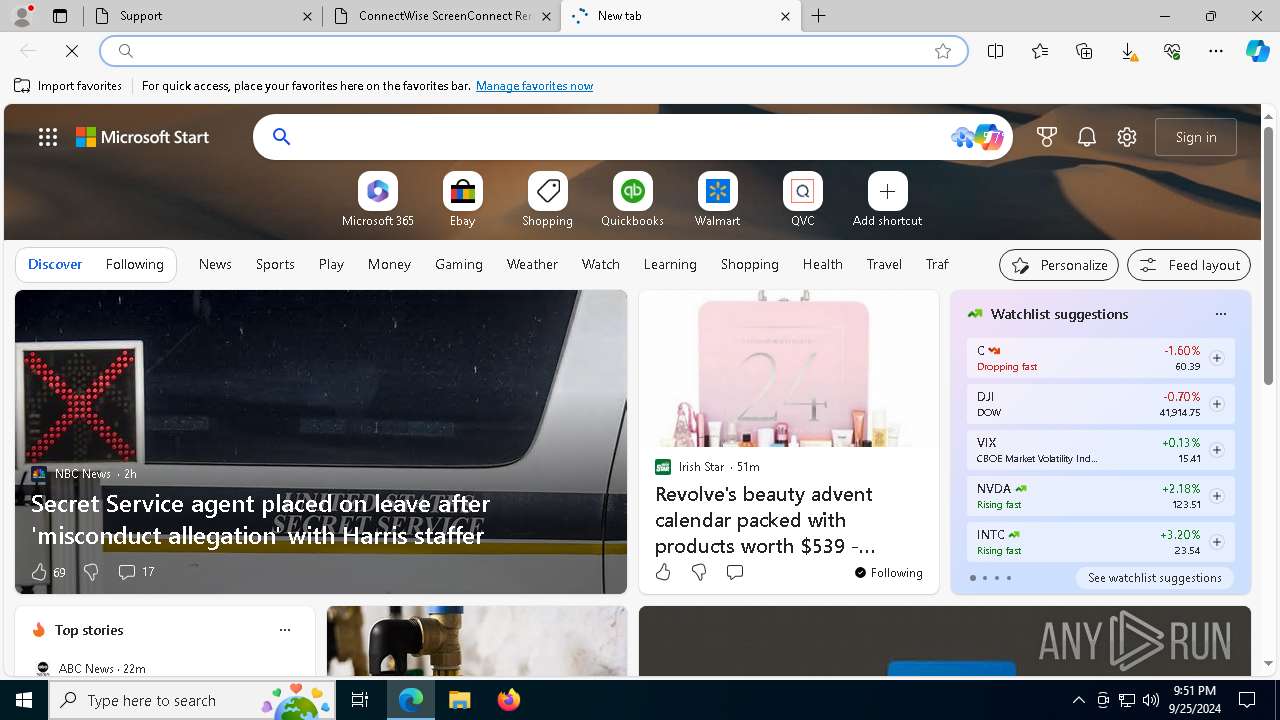Screen dimensions: 1280x720
Task: Add NVDA to watchlist
Action: pyautogui.click(x=1216, y=496)
